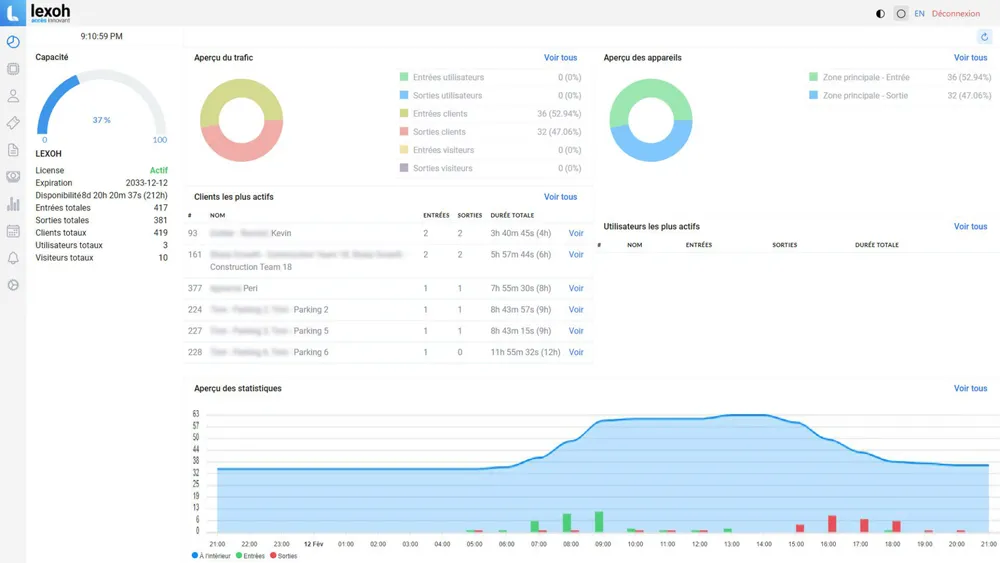Open the document reports sidebar icon
This screenshot has height=563, width=1000.
pyautogui.click(x=13, y=150)
